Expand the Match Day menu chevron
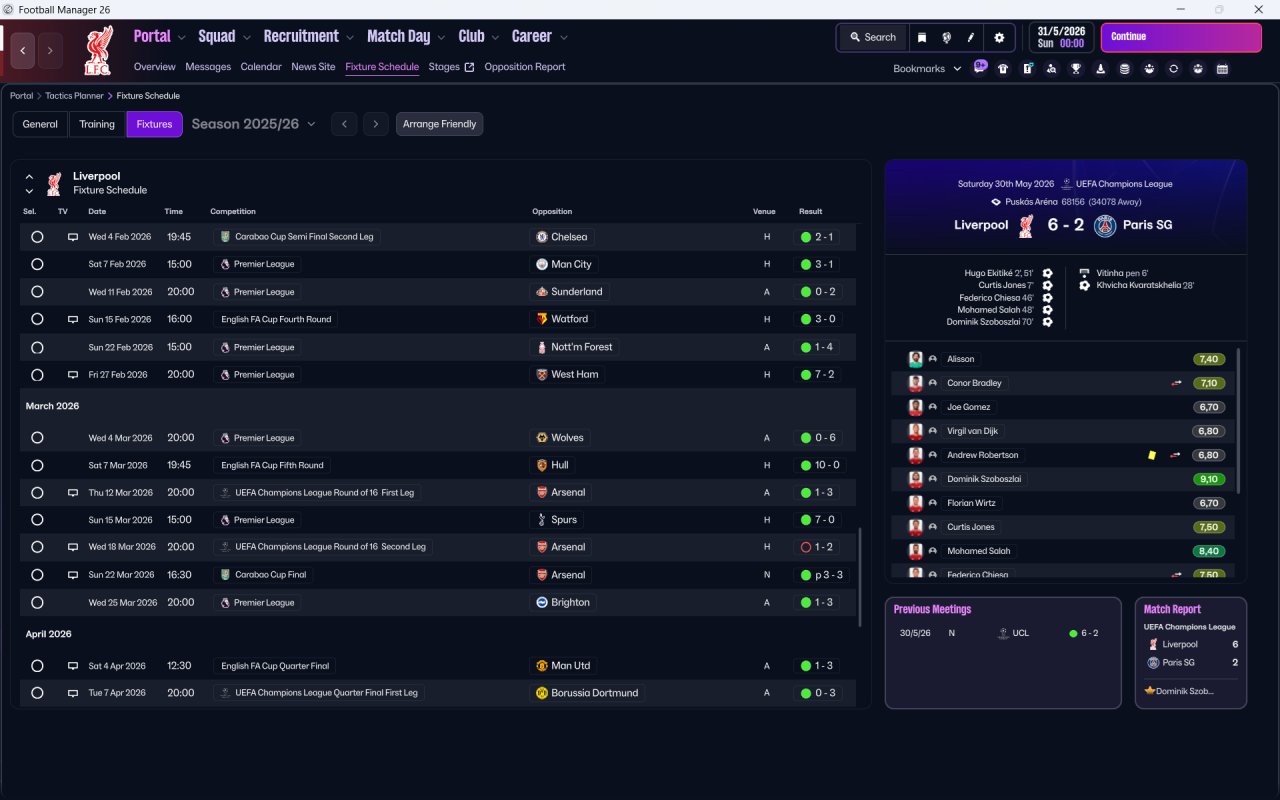1280x800 pixels. (441, 38)
